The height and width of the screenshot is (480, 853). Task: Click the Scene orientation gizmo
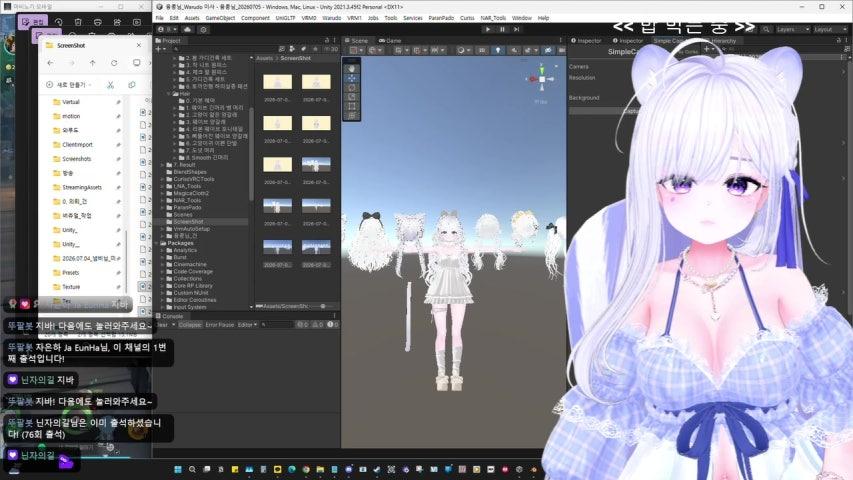coord(542,79)
